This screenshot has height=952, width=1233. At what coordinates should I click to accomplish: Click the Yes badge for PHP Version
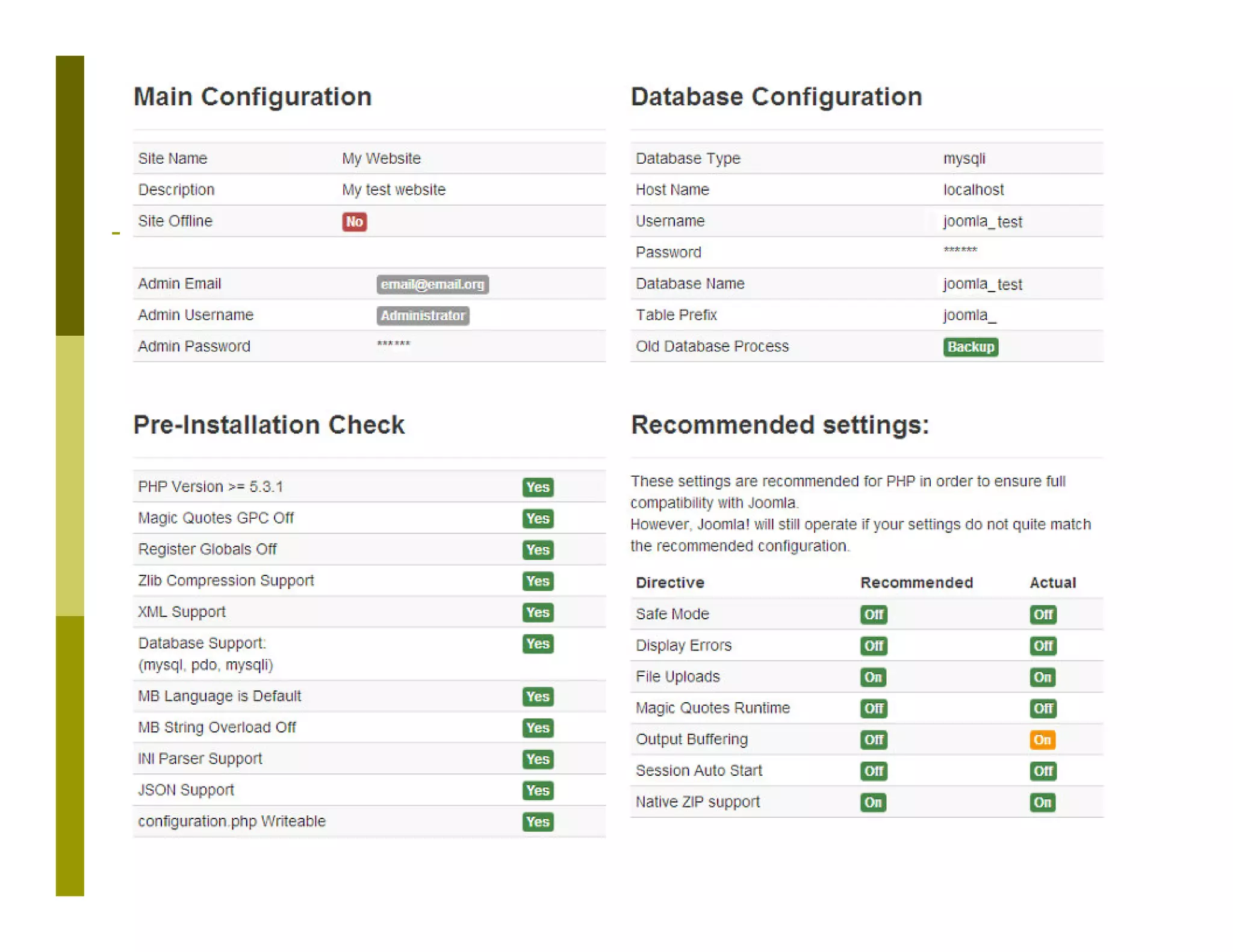(x=537, y=487)
